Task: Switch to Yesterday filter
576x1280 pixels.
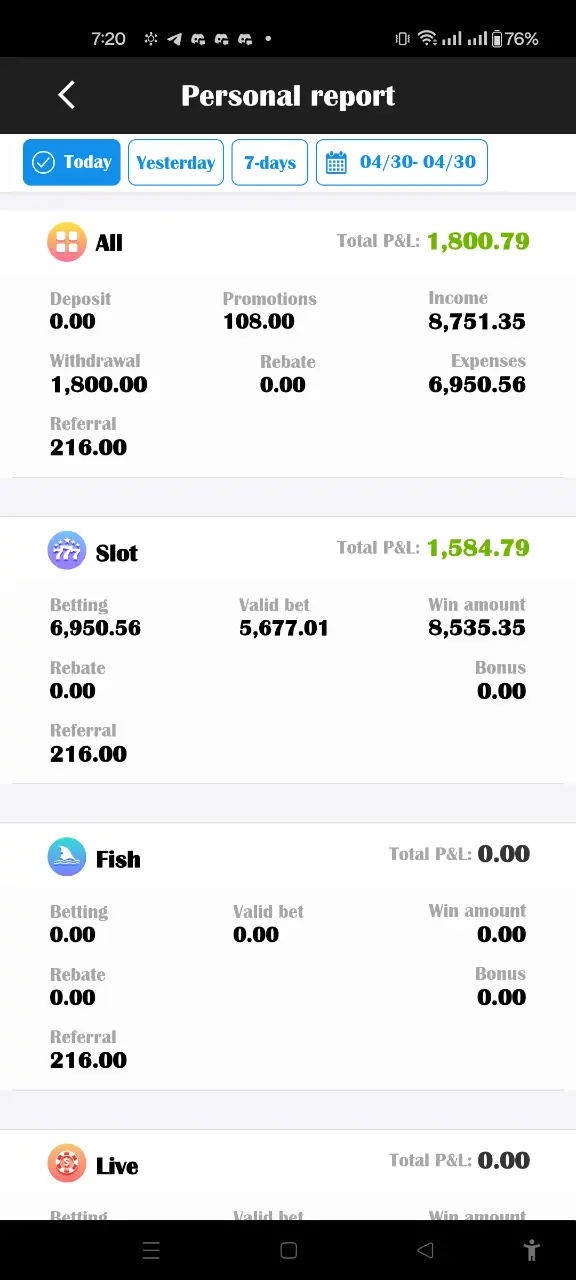Action: click(176, 162)
